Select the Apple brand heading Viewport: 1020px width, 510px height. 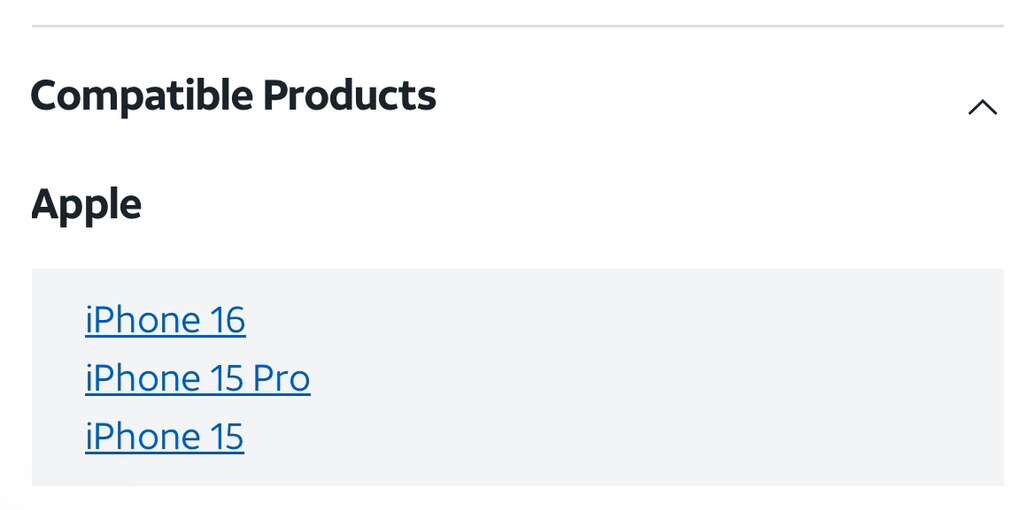[x=86, y=204]
